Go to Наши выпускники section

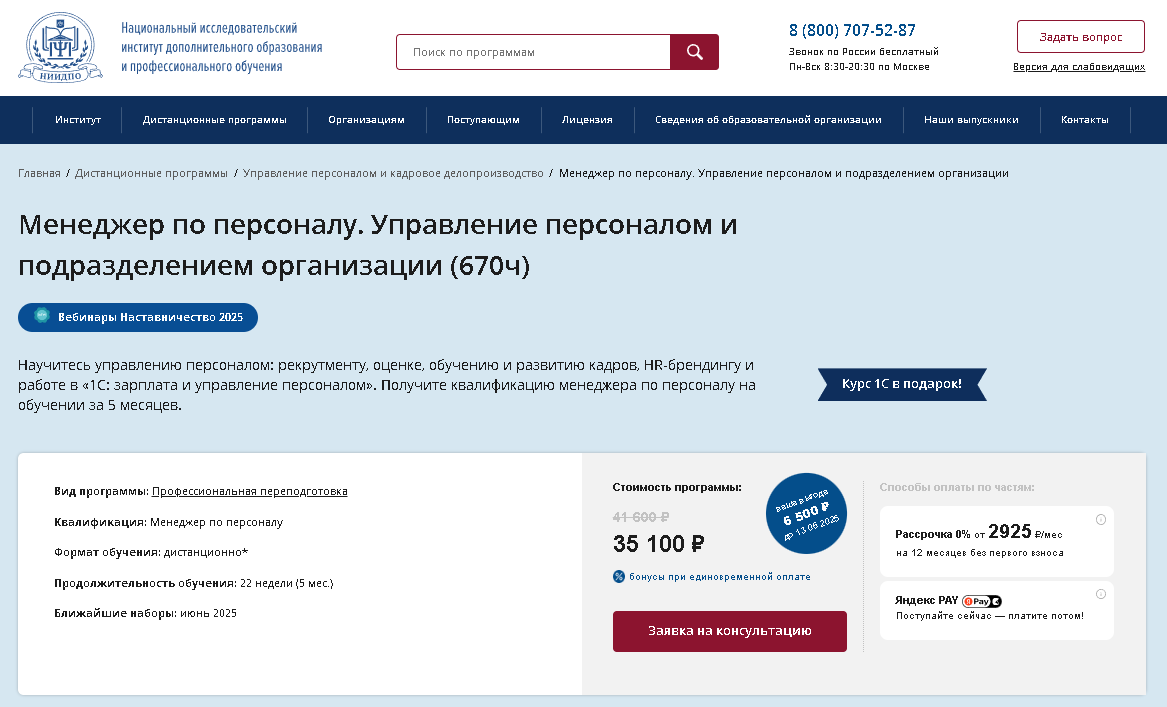click(x=971, y=120)
